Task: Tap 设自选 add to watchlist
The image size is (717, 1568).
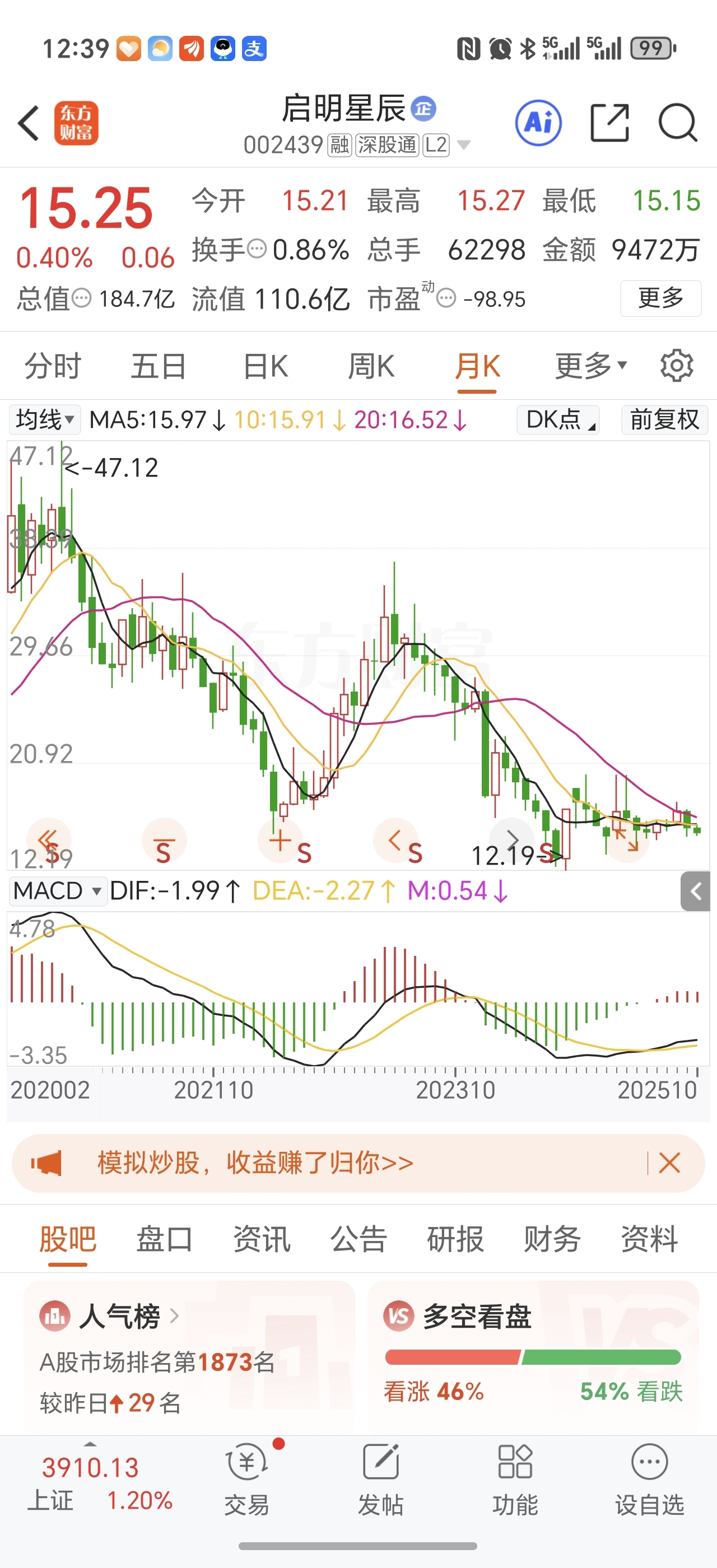Action: tap(649, 1480)
